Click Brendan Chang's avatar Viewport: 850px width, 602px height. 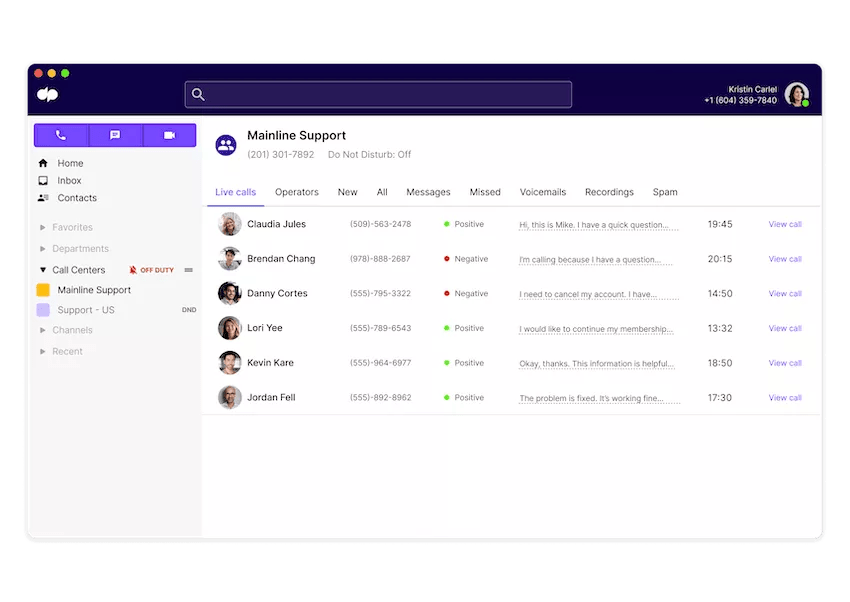(x=230, y=258)
